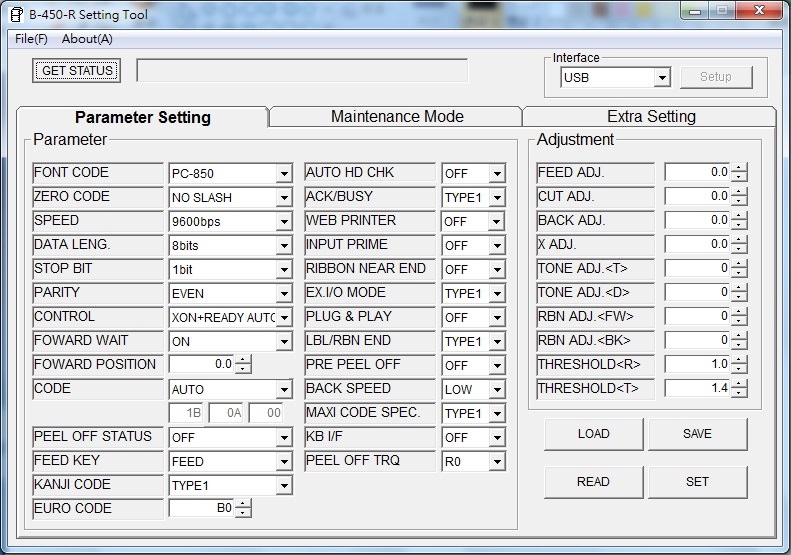Open the Interface USB dropdown
The width and height of the screenshot is (791, 555).
point(661,78)
